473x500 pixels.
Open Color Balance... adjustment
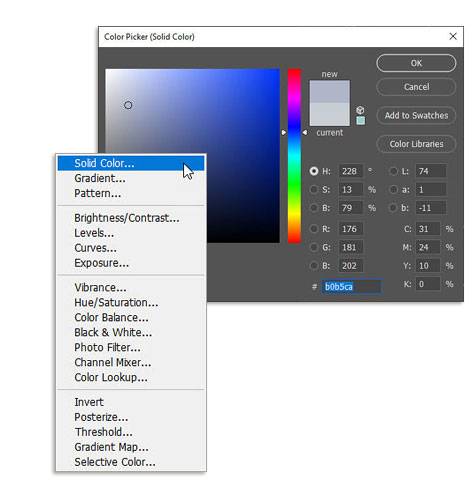tap(131, 317)
